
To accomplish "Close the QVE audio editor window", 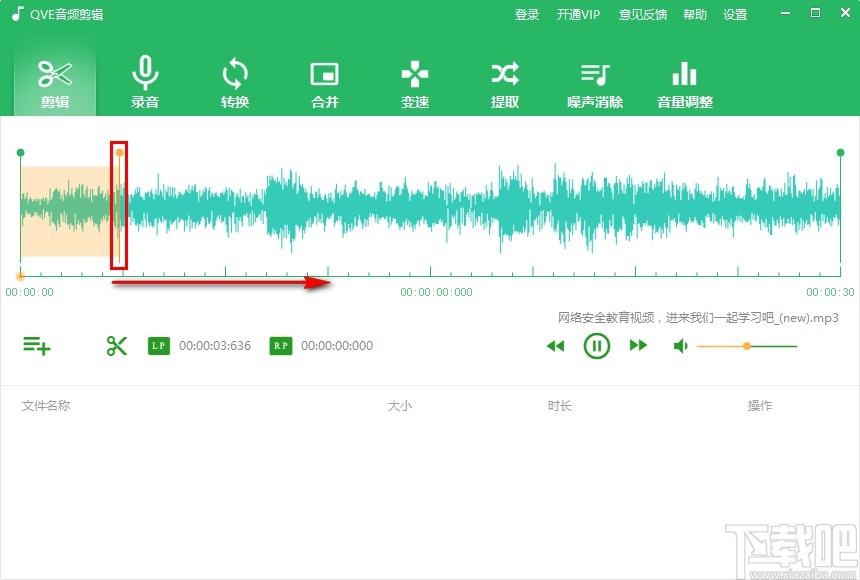I will point(845,13).
